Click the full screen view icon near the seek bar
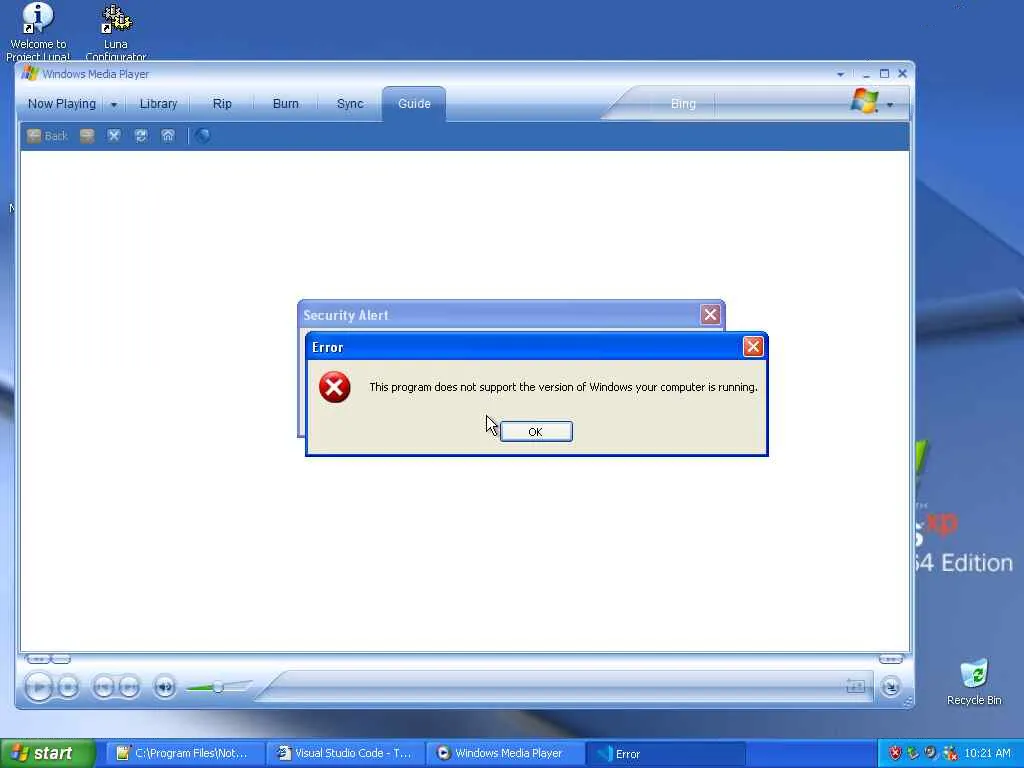Image resolution: width=1024 pixels, height=768 pixels. click(856, 686)
